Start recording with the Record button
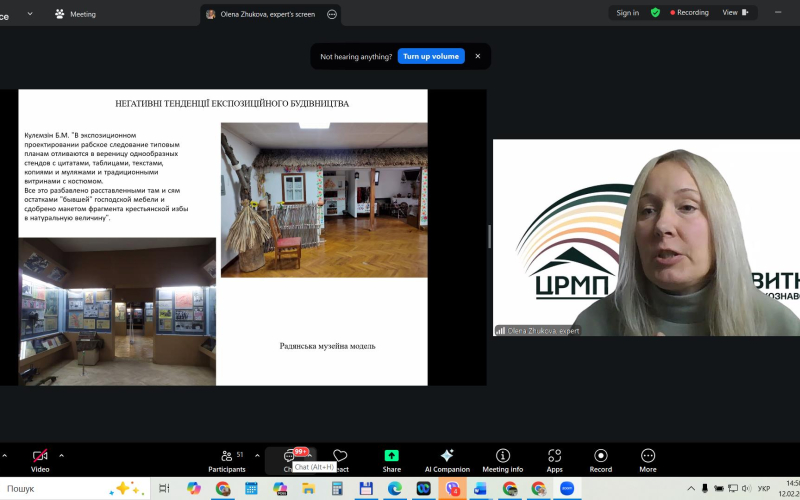800x500 pixels. click(x=600, y=459)
